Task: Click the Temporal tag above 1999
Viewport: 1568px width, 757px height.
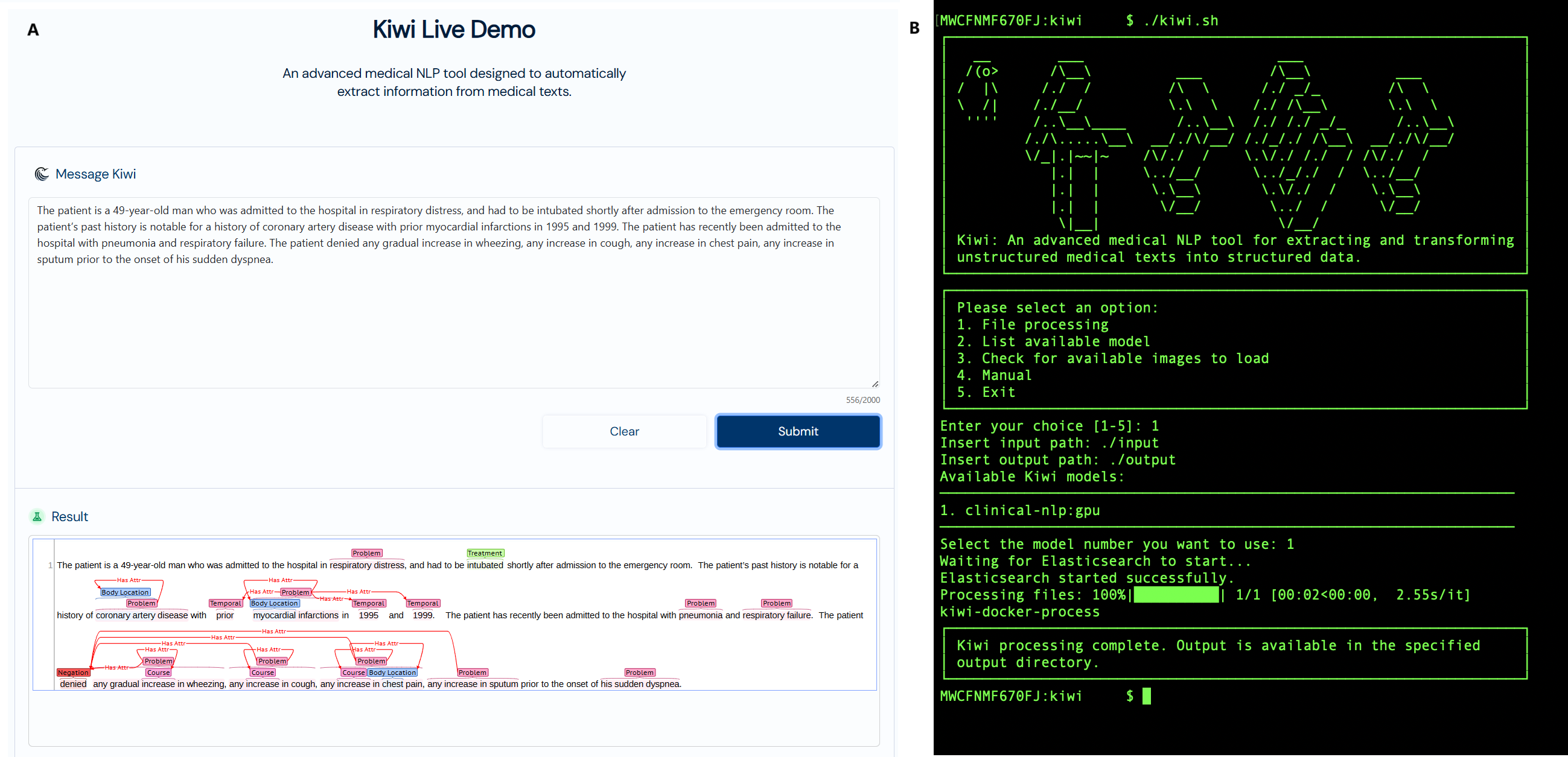Action: tap(422, 603)
